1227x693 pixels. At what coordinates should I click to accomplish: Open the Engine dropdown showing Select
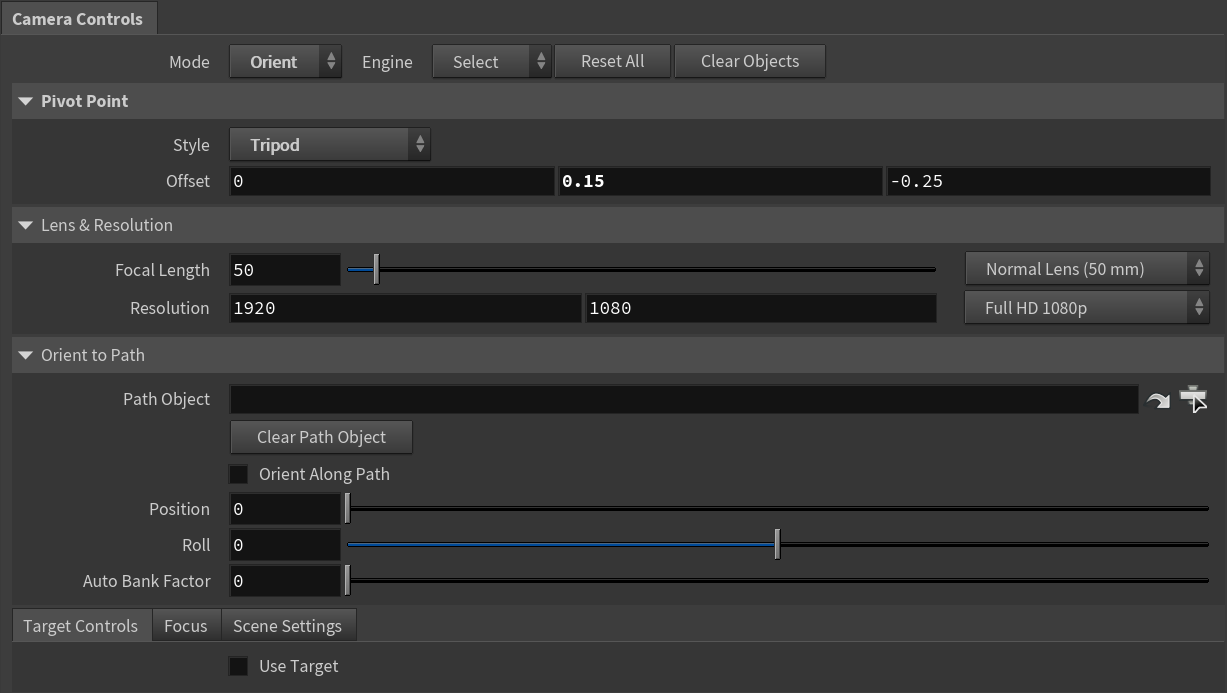[492, 61]
